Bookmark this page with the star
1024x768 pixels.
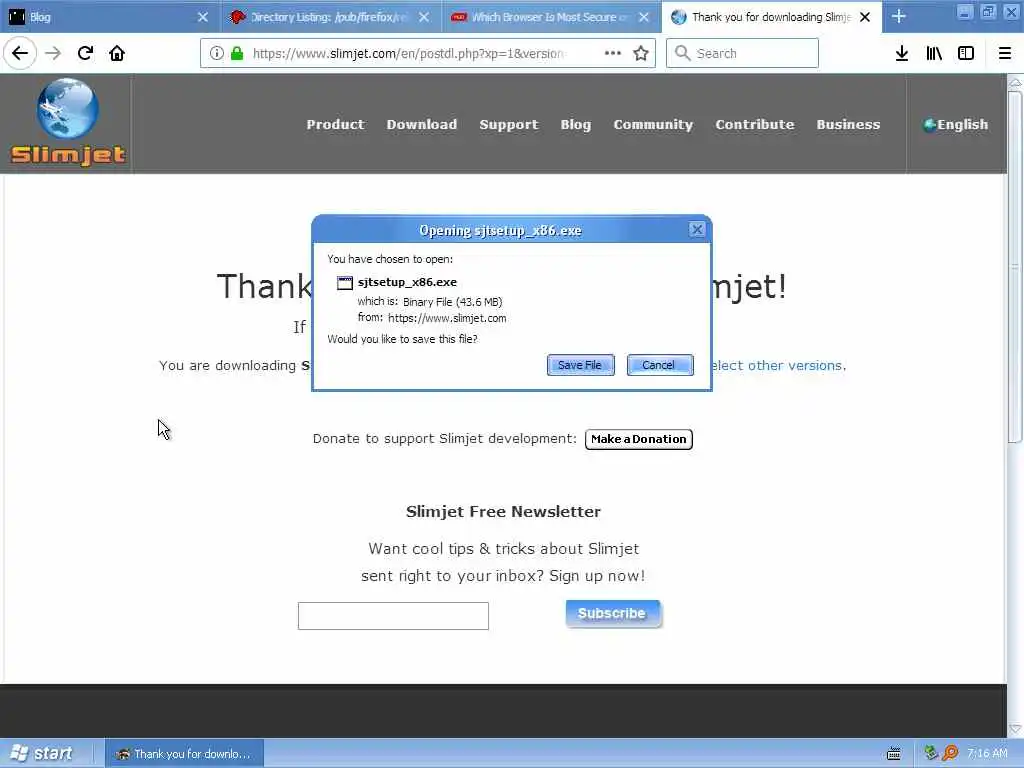click(641, 53)
